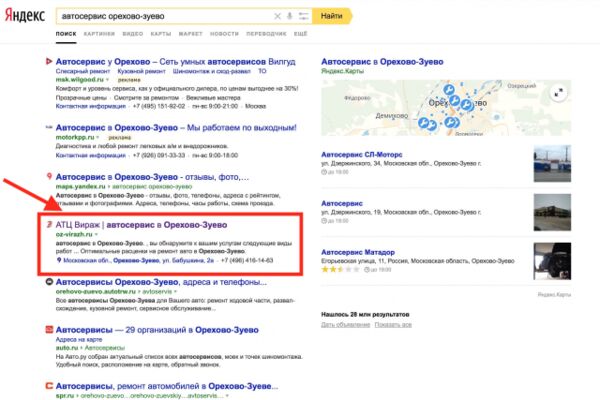Expand the map with fullscreen arrows icon
Screen dimensions: 600x400
coord(559,93)
